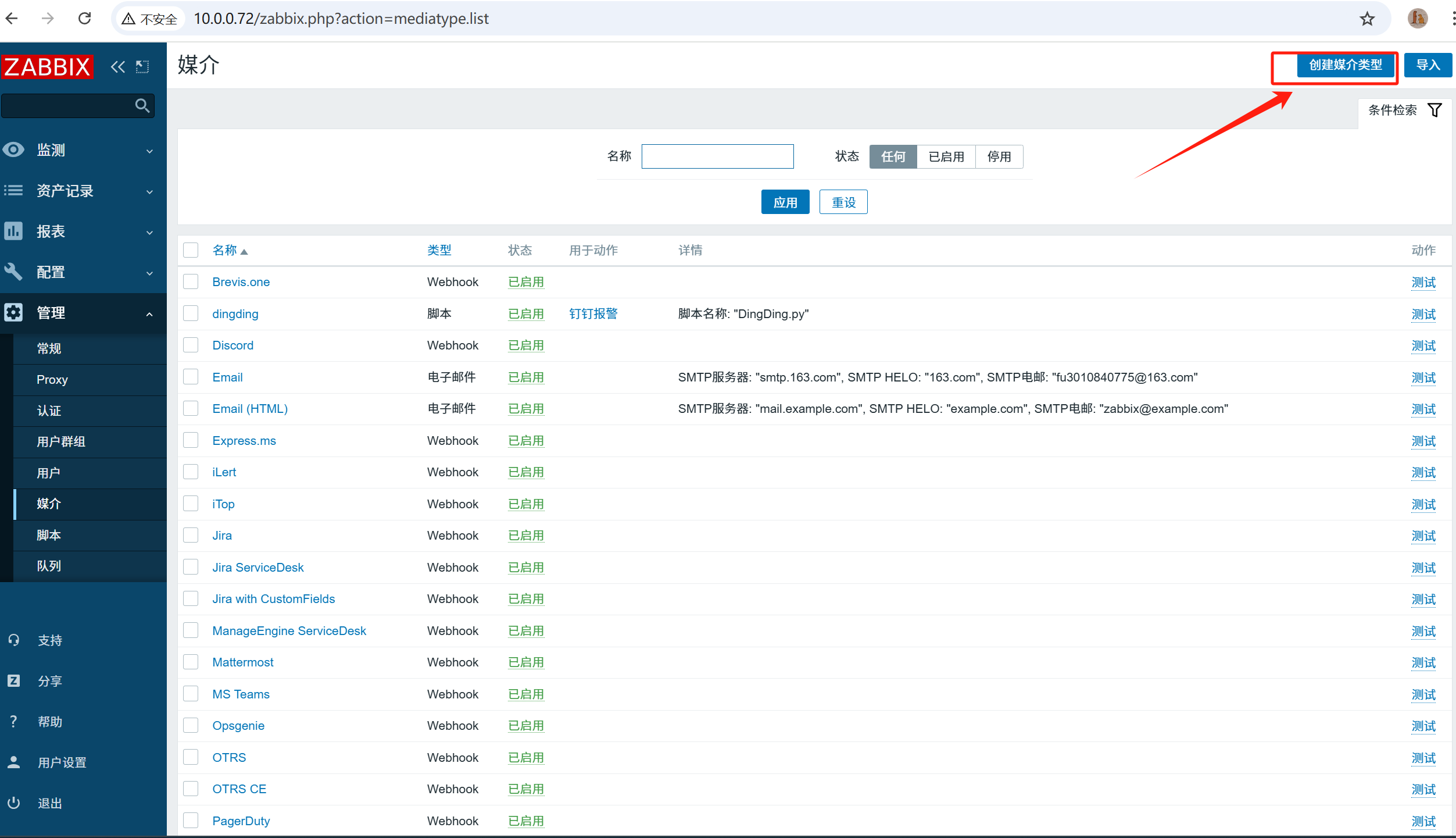Click the power icon for 退出
Image resolution: width=1456 pixels, height=838 pixels.
point(14,803)
